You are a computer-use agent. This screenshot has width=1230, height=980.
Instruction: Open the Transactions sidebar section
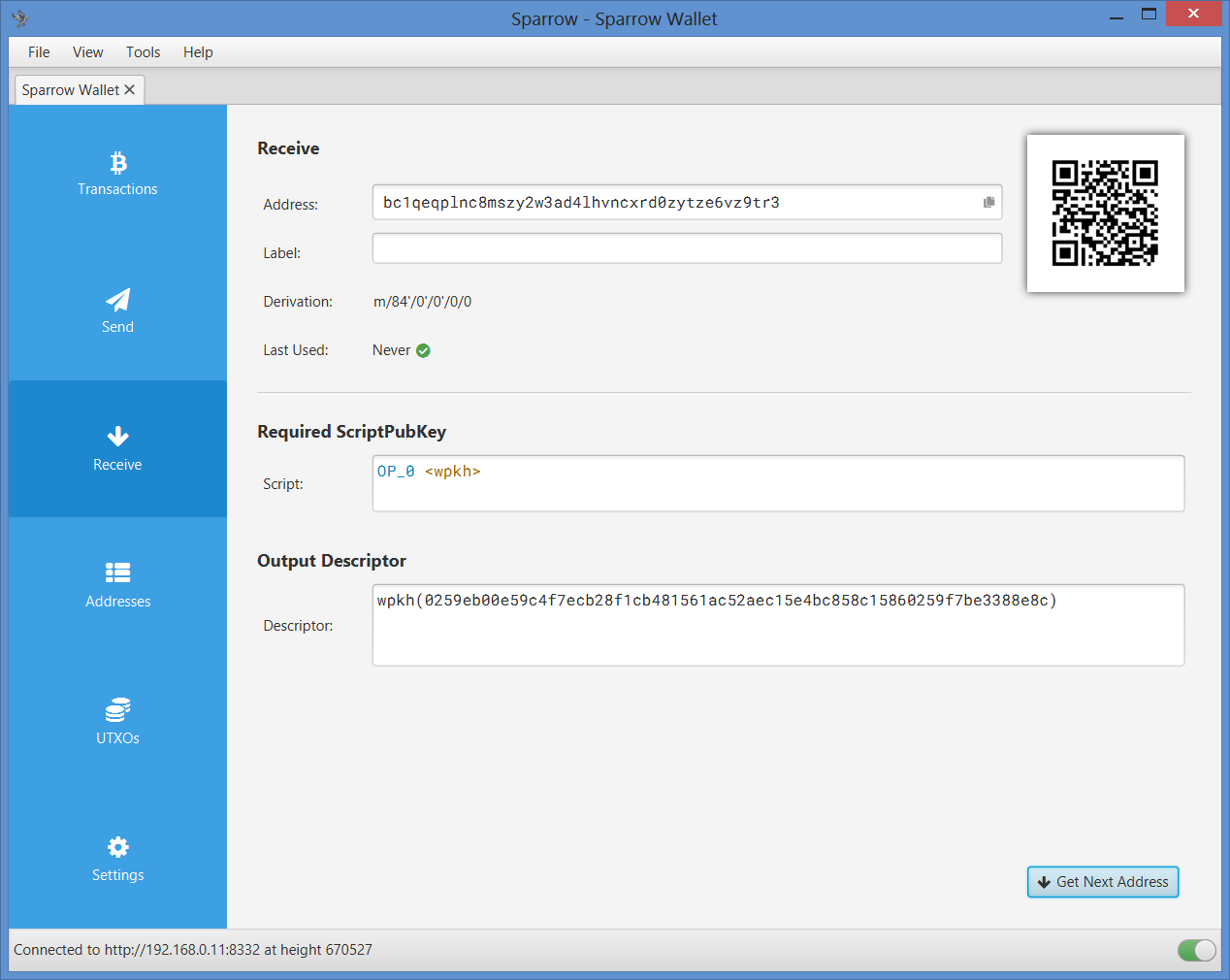pyautogui.click(x=117, y=174)
